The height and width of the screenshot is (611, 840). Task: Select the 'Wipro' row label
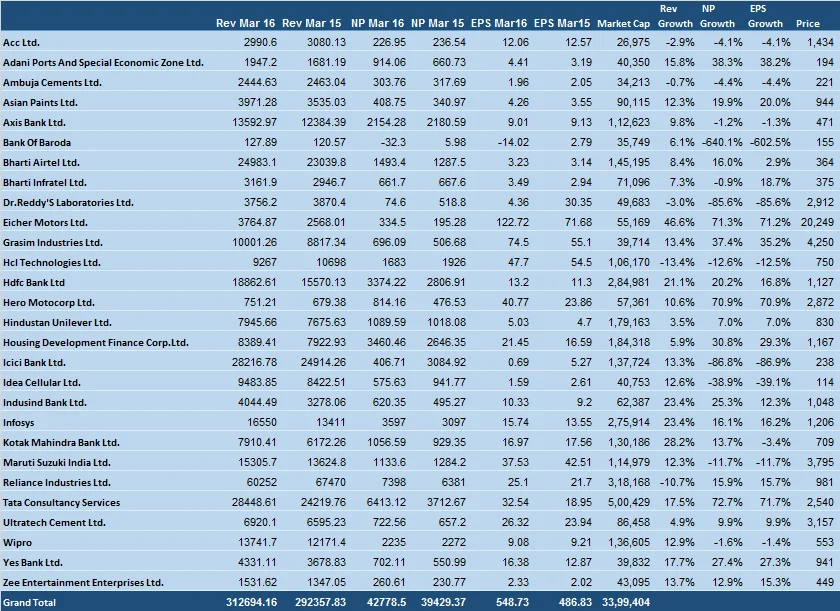click(17, 542)
